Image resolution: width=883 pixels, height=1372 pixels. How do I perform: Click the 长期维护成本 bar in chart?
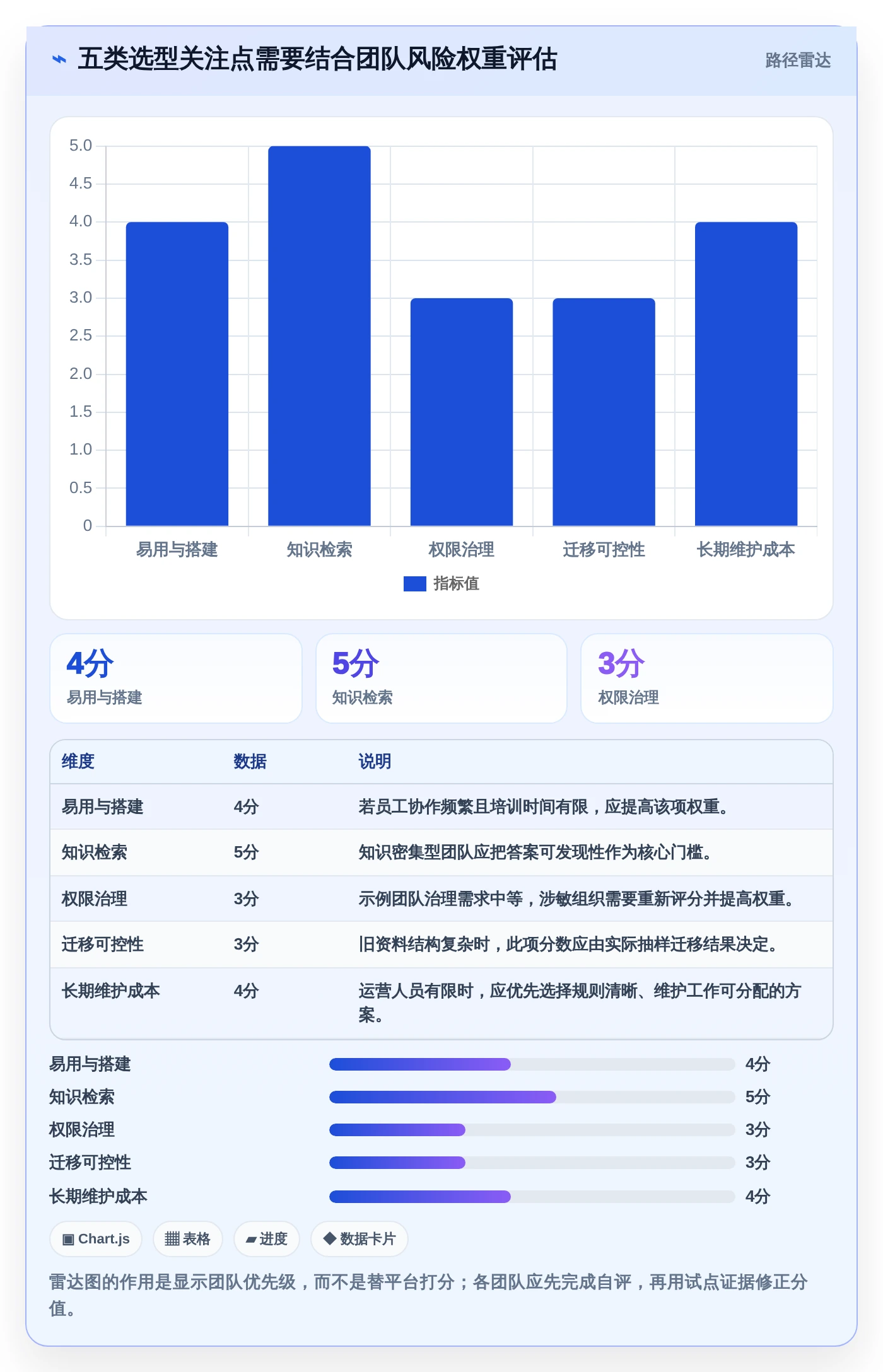pos(746,373)
